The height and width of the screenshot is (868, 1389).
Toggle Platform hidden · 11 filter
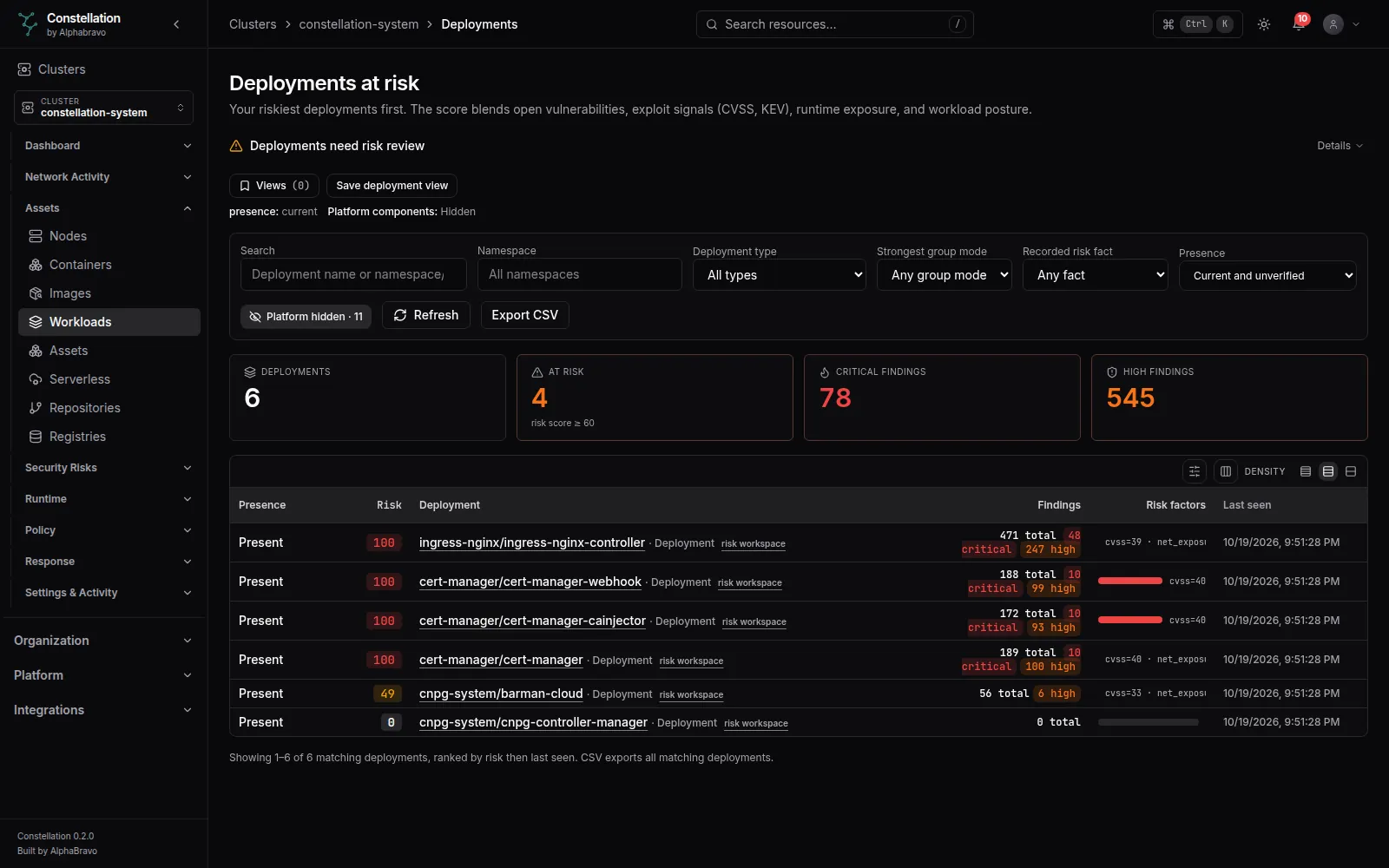pos(306,316)
